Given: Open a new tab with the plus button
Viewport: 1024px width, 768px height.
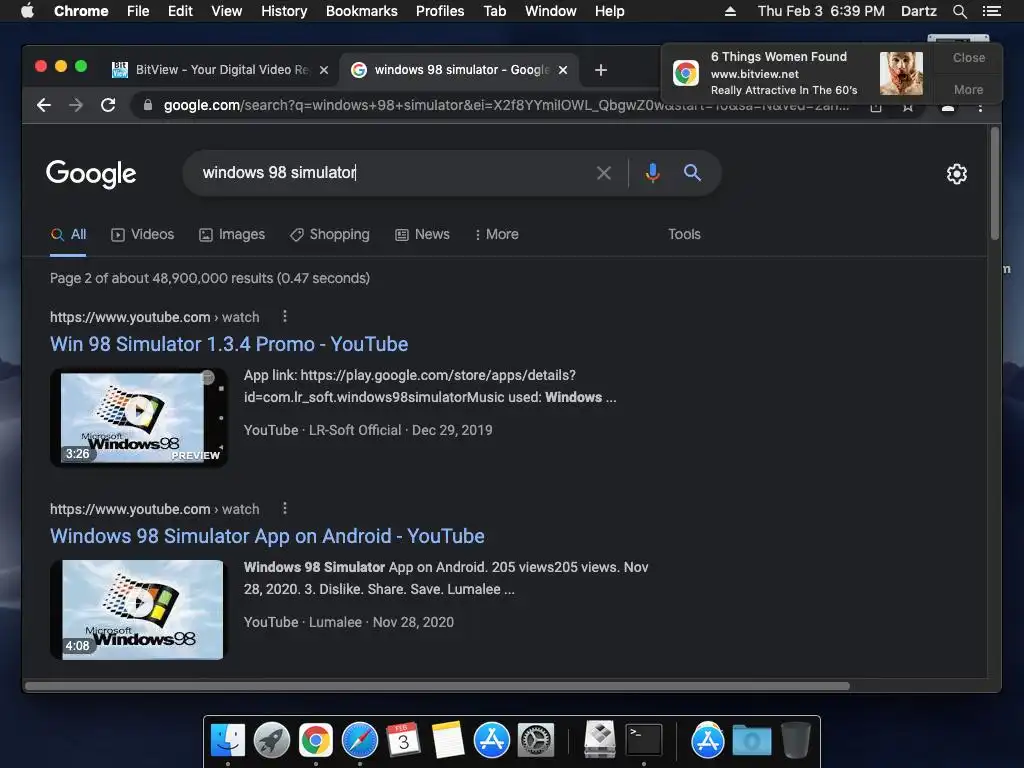Looking at the screenshot, I should [x=601, y=70].
